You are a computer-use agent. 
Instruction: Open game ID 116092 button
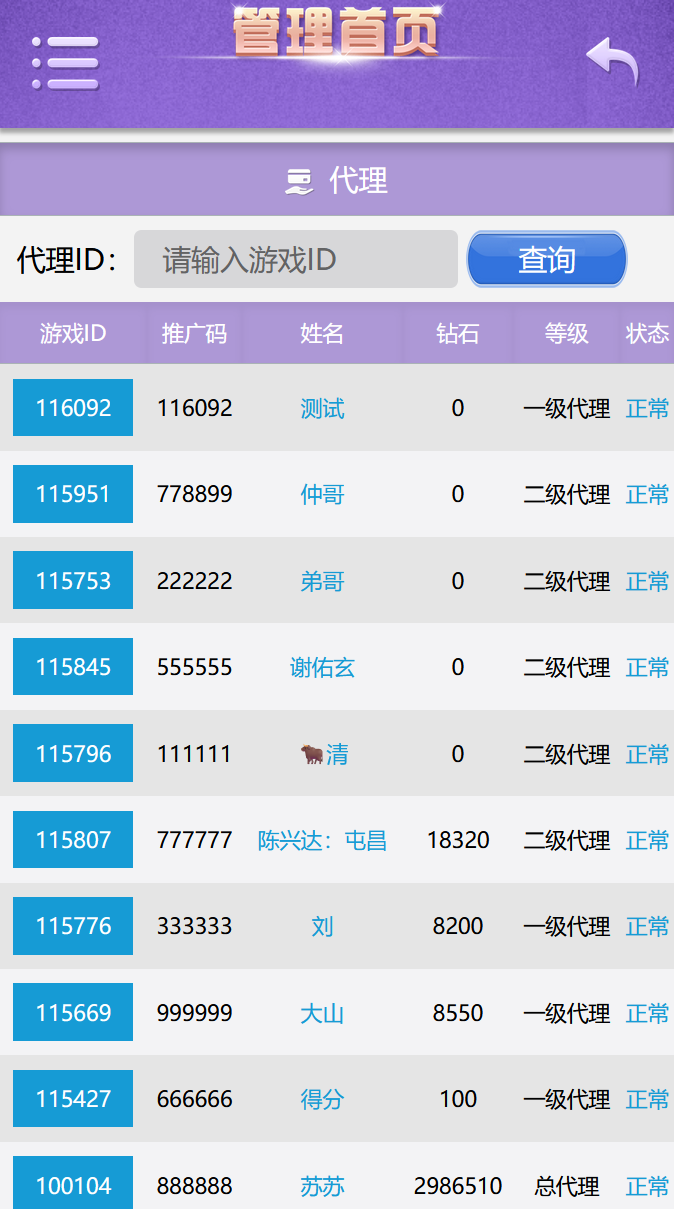73,408
